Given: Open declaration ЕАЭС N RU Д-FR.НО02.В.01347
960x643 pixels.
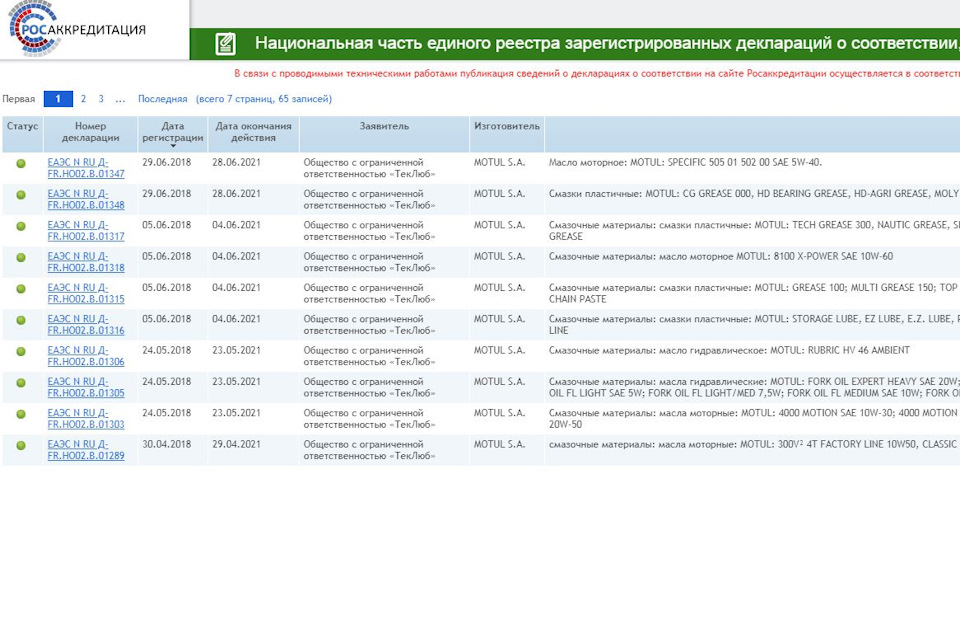Looking at the screenshot, I should click(86, 168).
